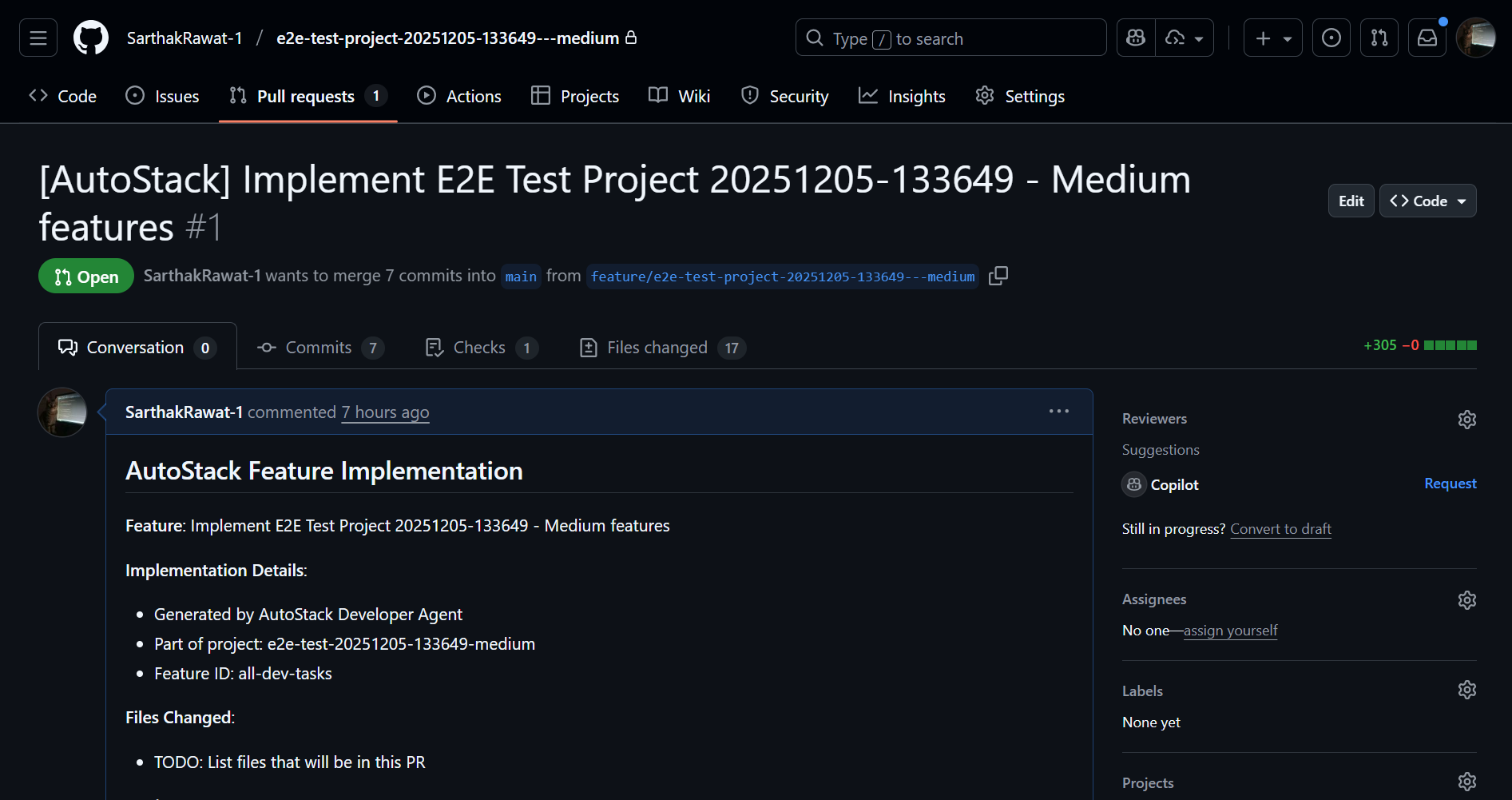Image resolution: width=1512 pixels, height=800 pixels.
Task: Select the Conversation tab
Action: 137,347
